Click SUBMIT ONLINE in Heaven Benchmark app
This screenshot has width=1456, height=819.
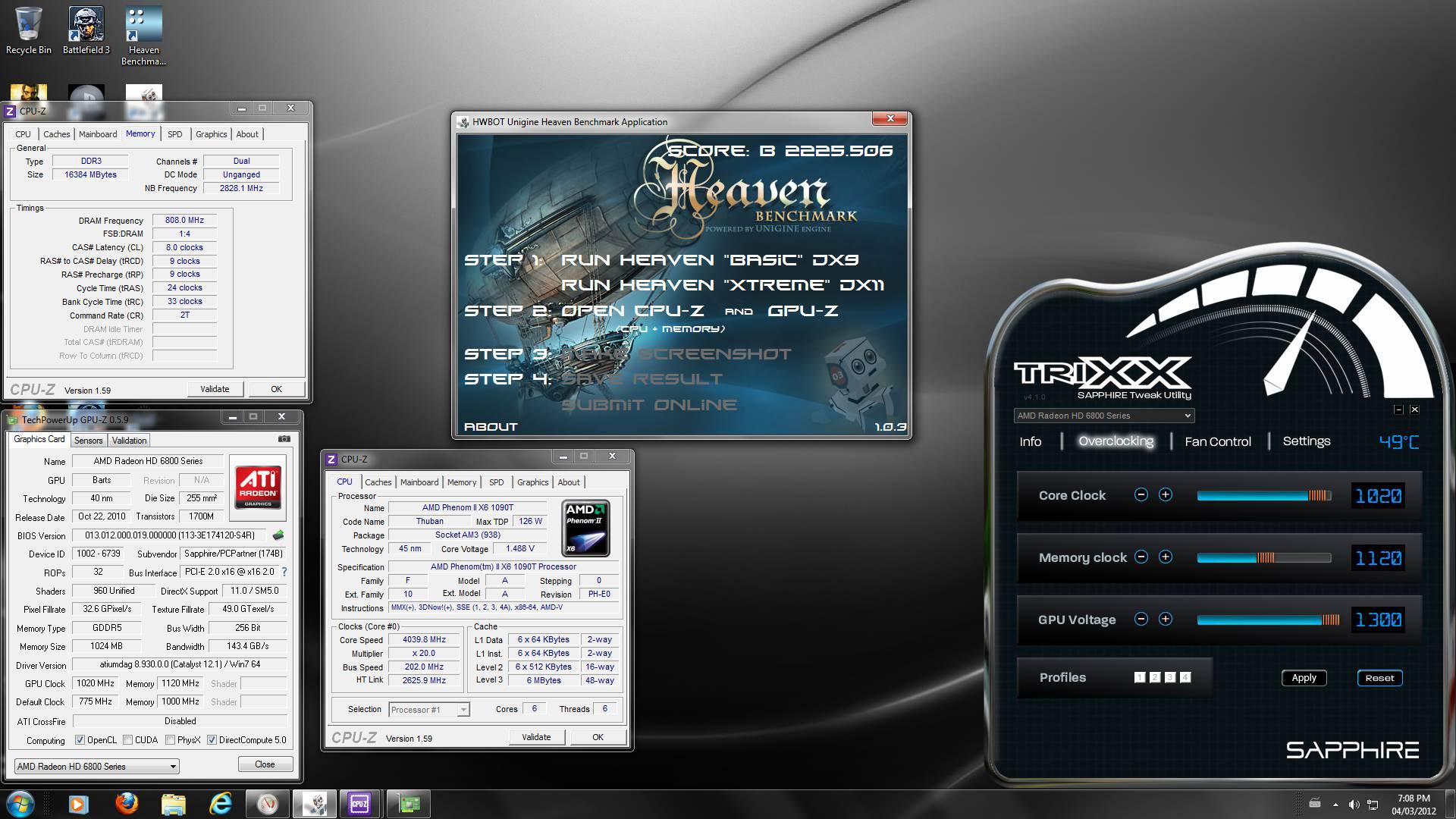click(649, 405)
